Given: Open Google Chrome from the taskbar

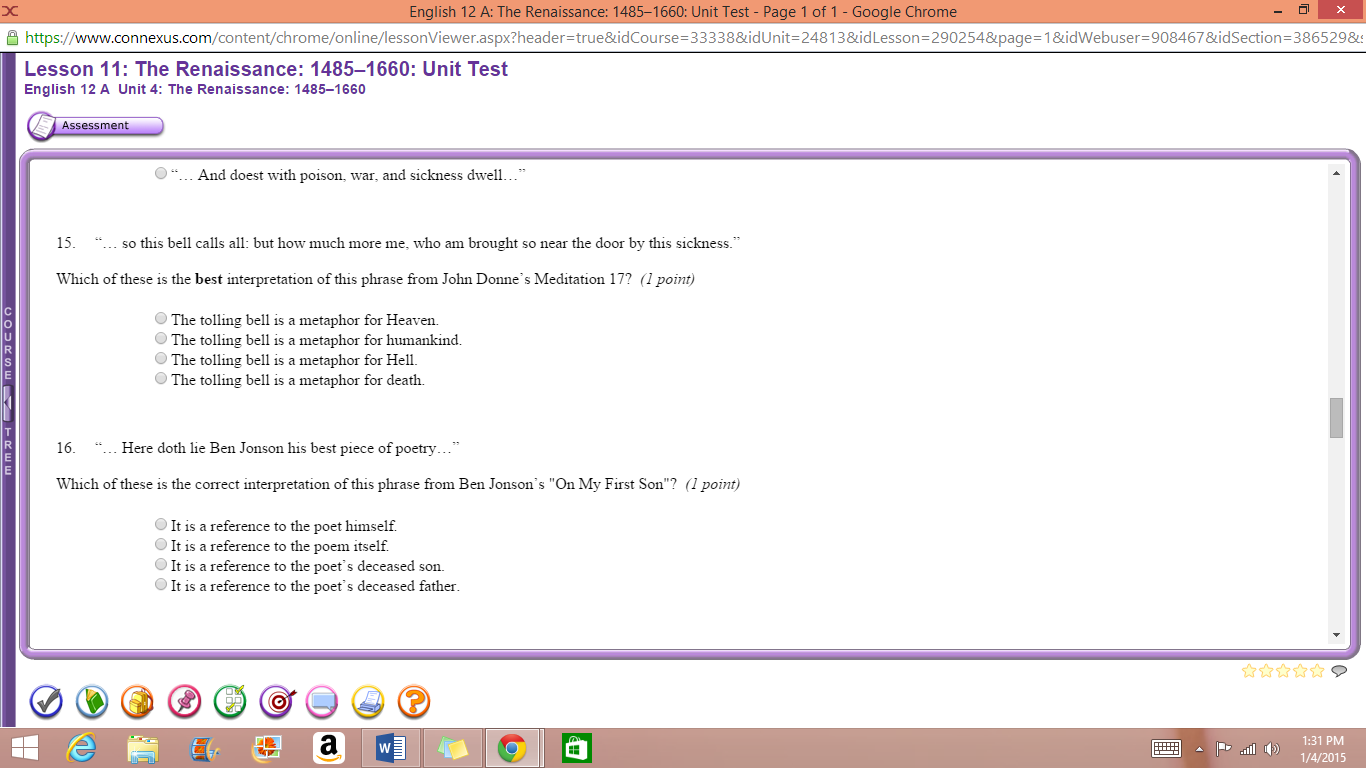Looking at the screenshot, I should [x=514, y=747].
